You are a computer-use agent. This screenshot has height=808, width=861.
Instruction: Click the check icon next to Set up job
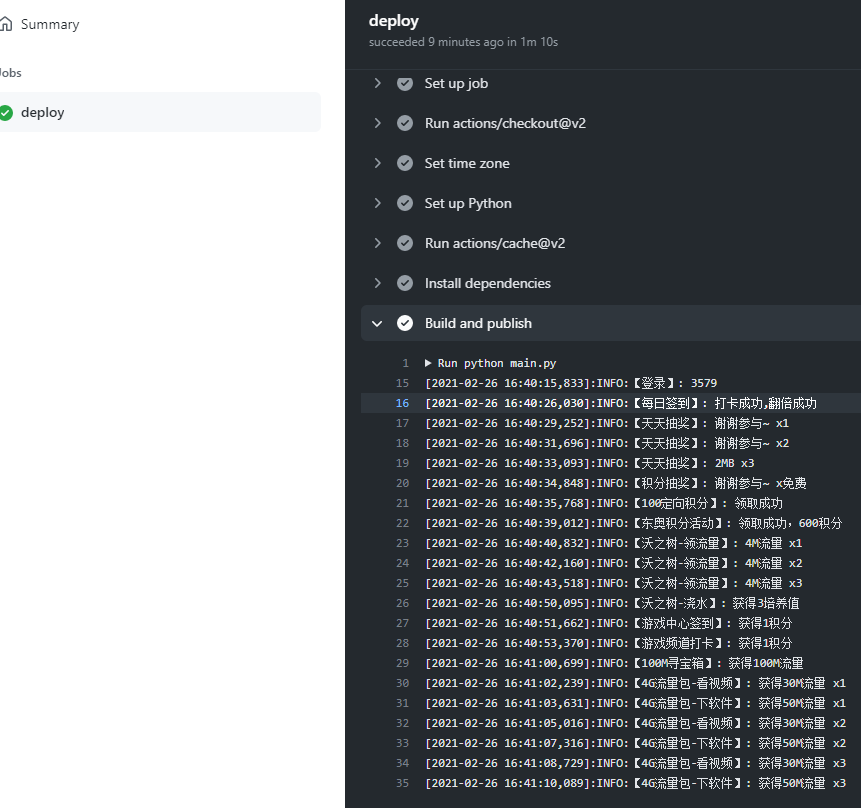tap(405, 84)
